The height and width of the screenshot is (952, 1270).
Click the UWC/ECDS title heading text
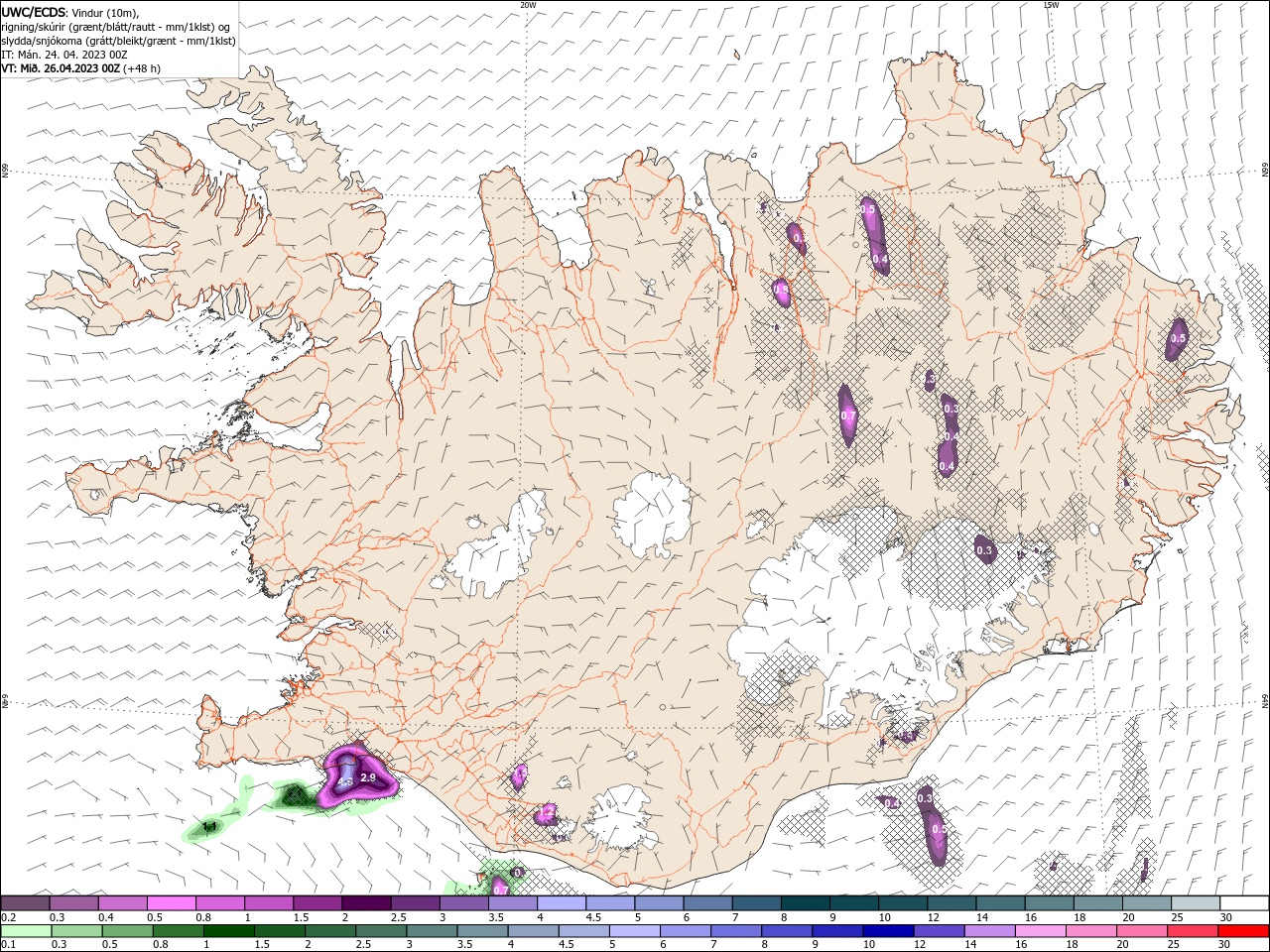34,12
